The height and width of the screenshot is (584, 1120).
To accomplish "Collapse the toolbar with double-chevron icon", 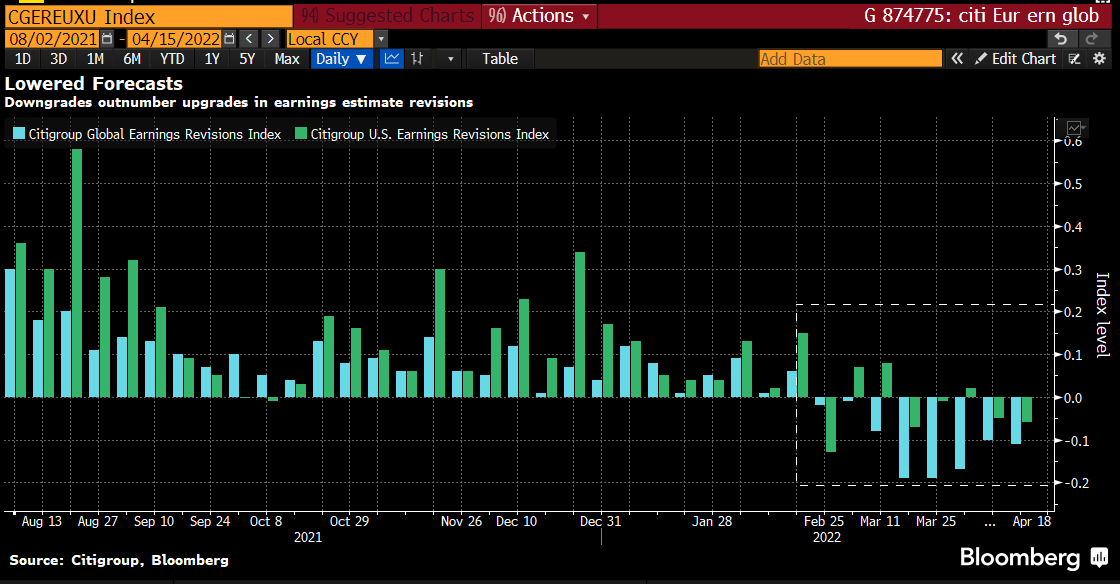I will (957, 59).
